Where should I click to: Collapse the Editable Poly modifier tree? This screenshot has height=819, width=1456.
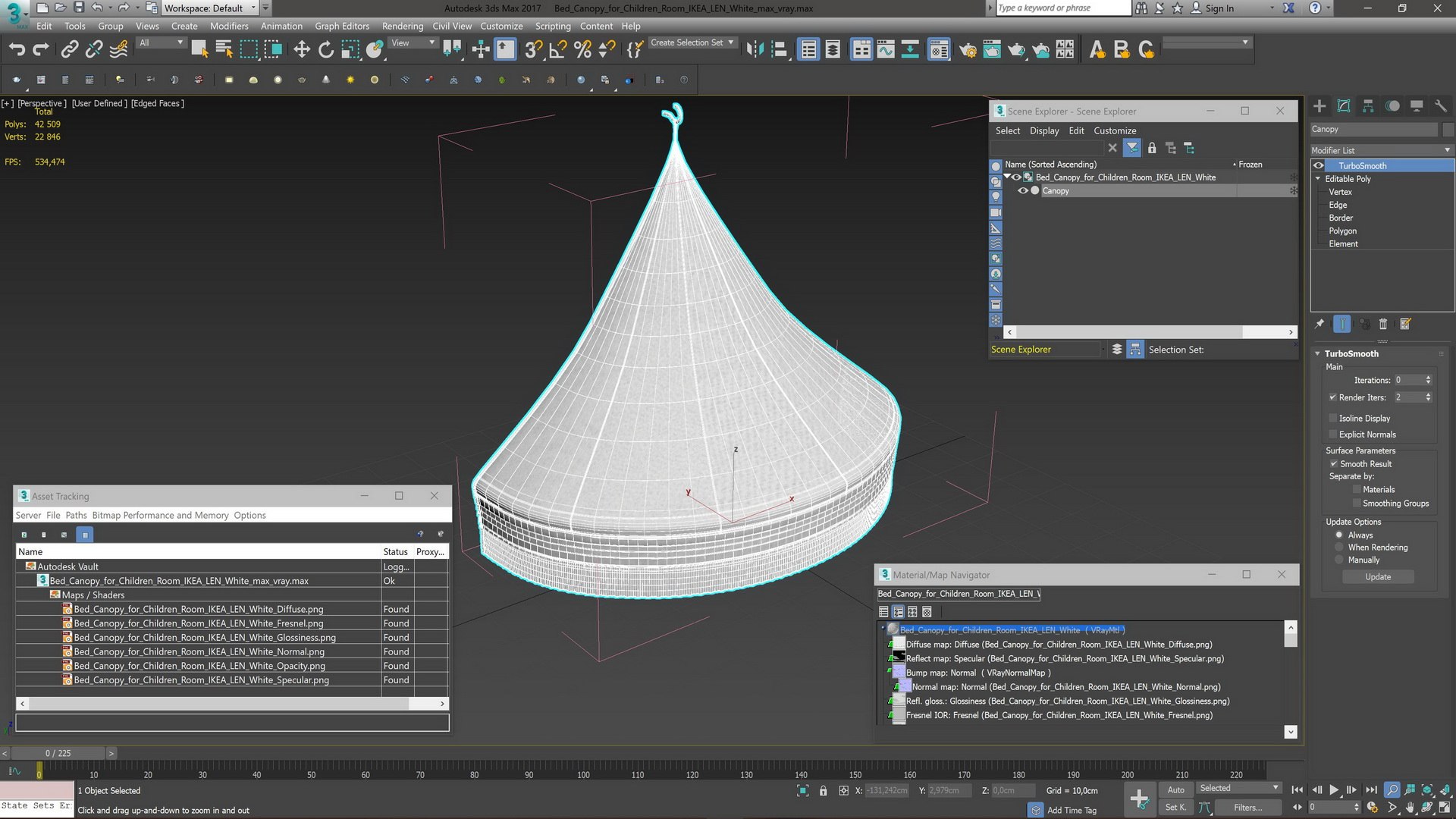point(1318,179)
